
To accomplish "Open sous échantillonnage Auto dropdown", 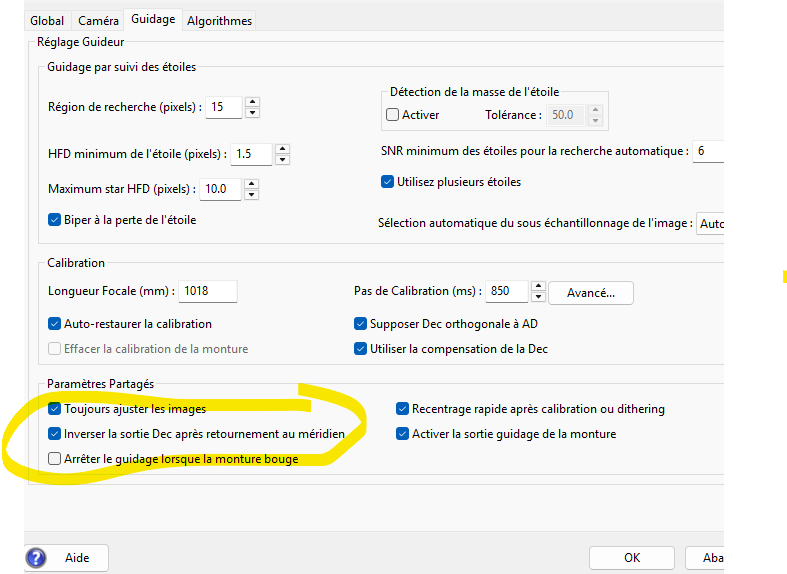I will coord(710,223).
